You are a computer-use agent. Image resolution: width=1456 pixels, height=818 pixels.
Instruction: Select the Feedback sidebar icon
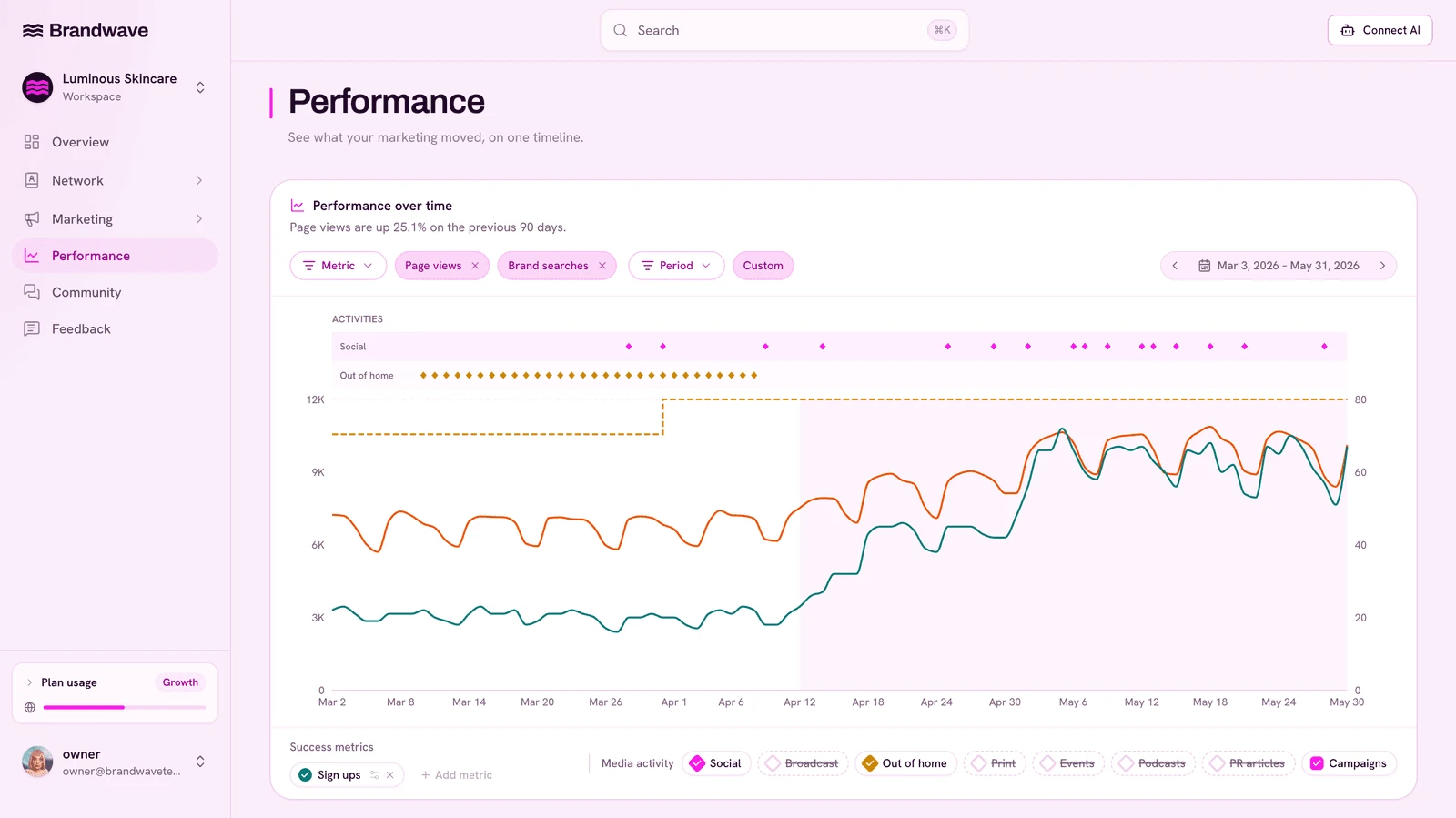[32, 328]
